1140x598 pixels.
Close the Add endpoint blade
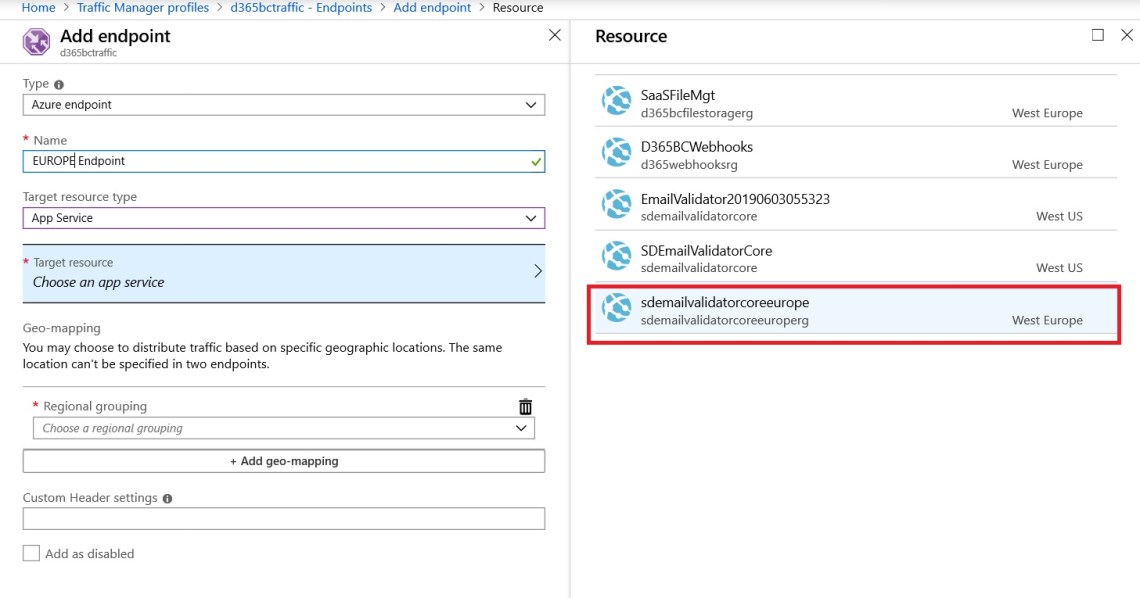tap(555, 35)
